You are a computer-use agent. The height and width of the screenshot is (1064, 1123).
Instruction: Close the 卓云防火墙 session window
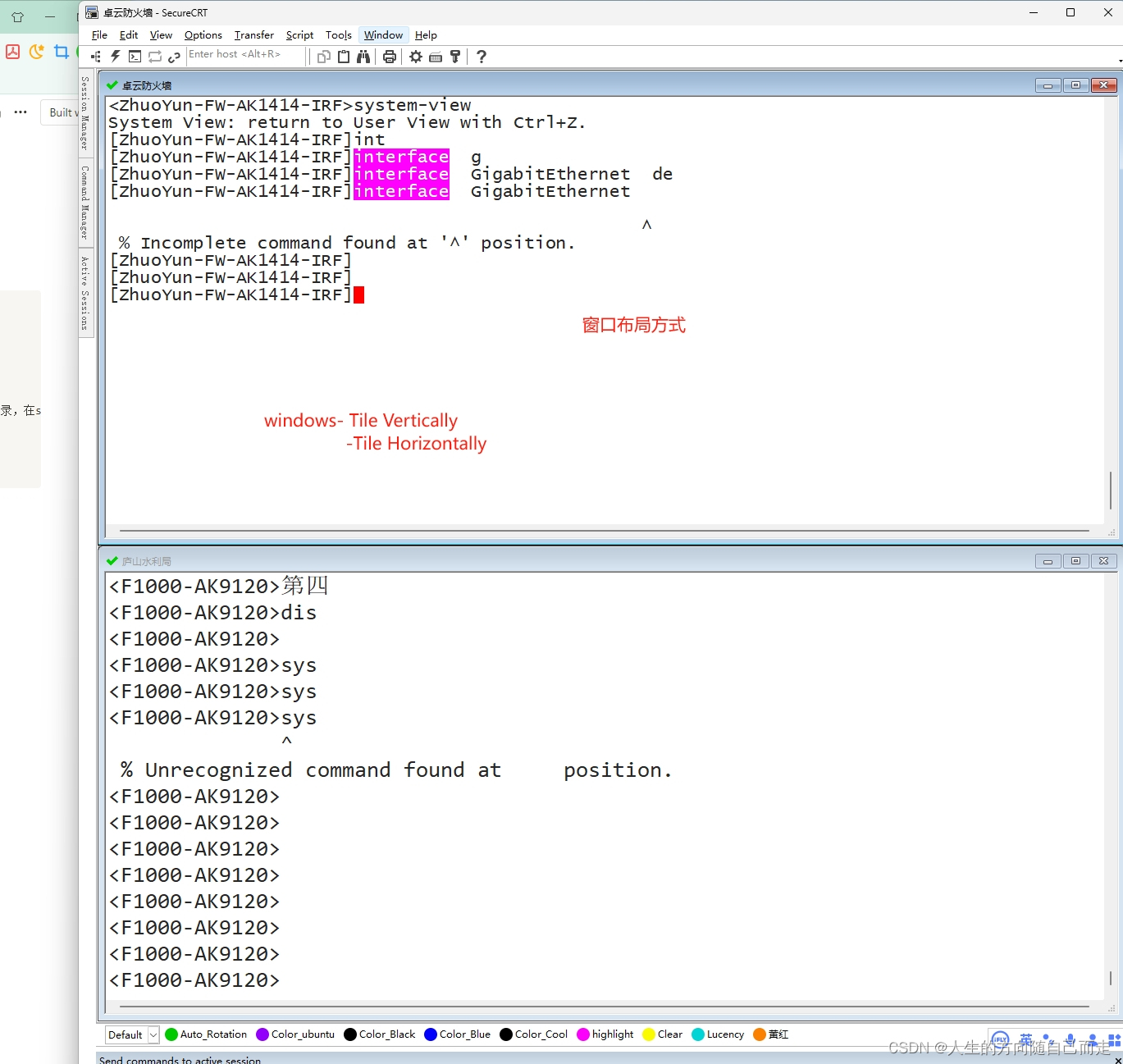(1103, 85)
